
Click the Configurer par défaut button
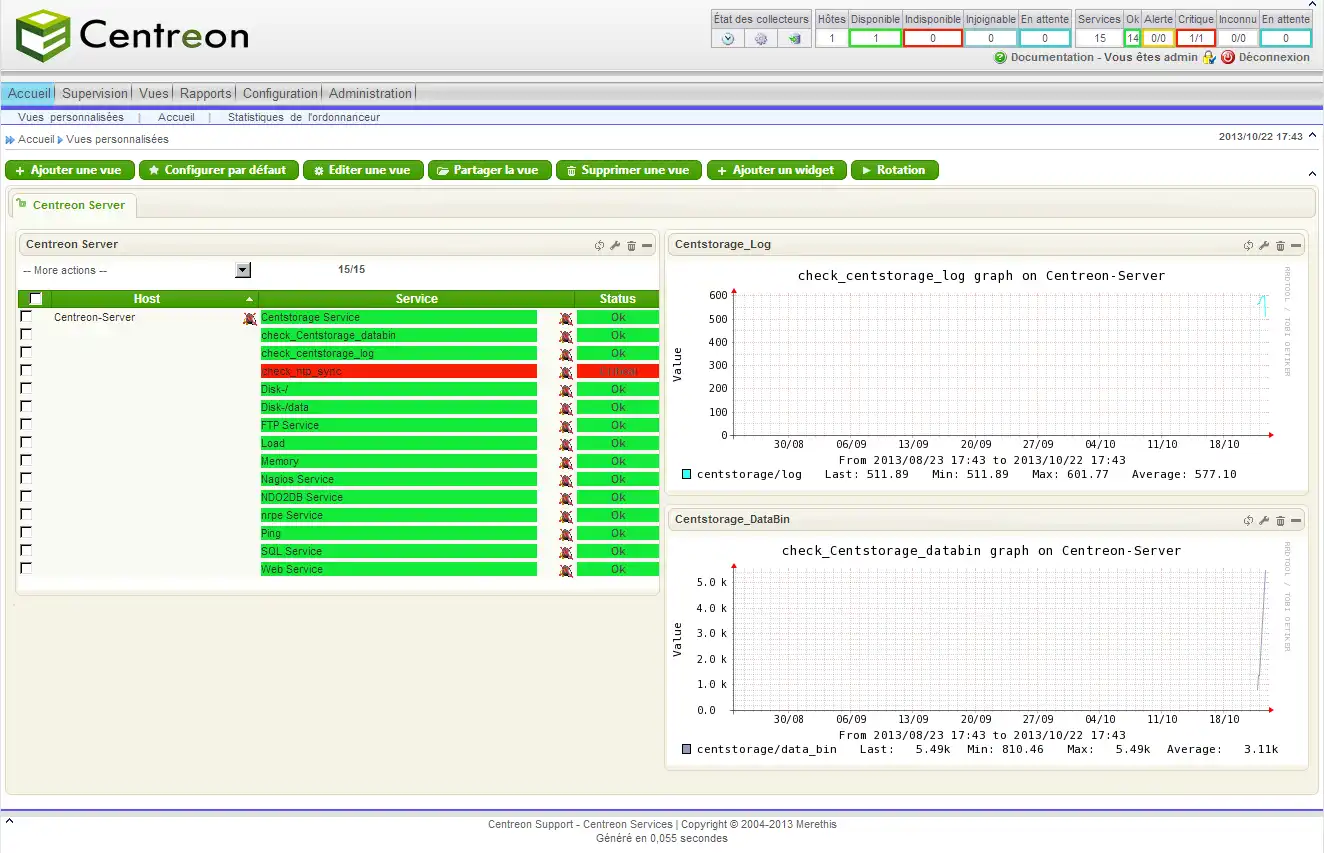coord(219,170)
